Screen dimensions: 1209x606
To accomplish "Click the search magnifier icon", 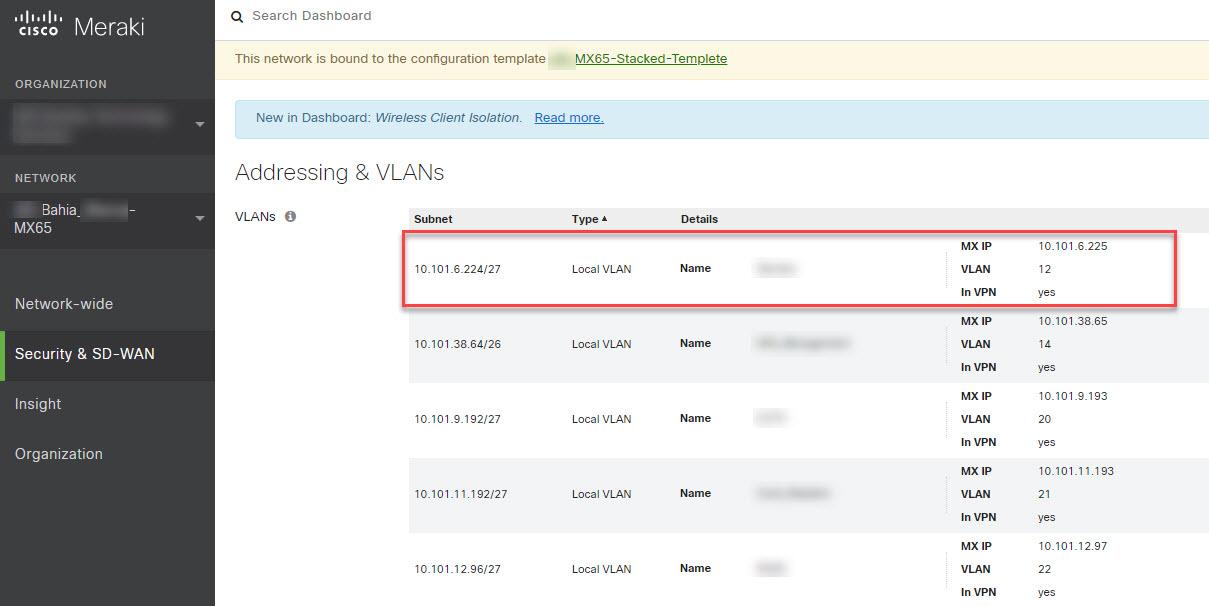I will [x=236, y=16].
